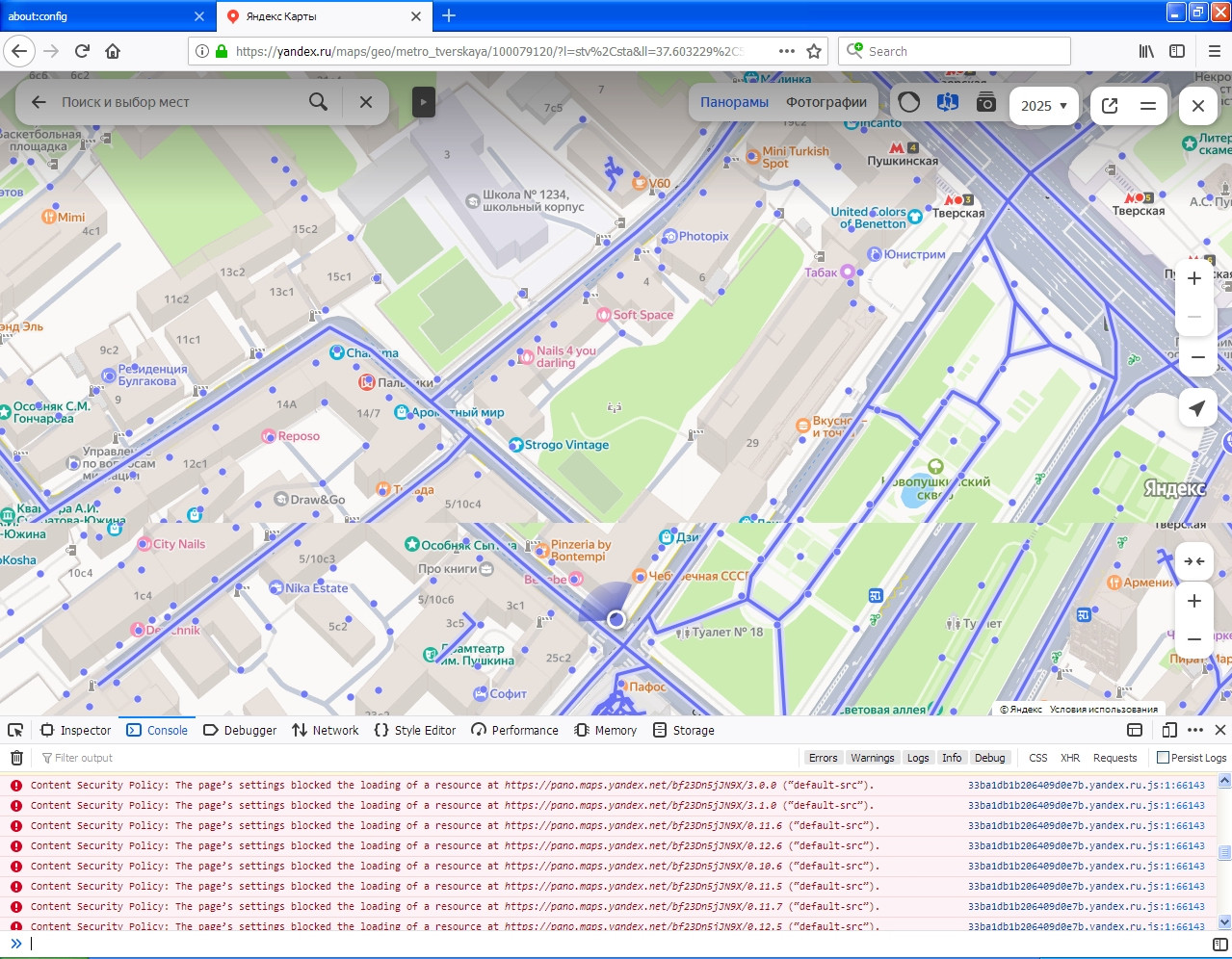
Task: Toggle the Logs filter button
Action: (x=918, y=758)
